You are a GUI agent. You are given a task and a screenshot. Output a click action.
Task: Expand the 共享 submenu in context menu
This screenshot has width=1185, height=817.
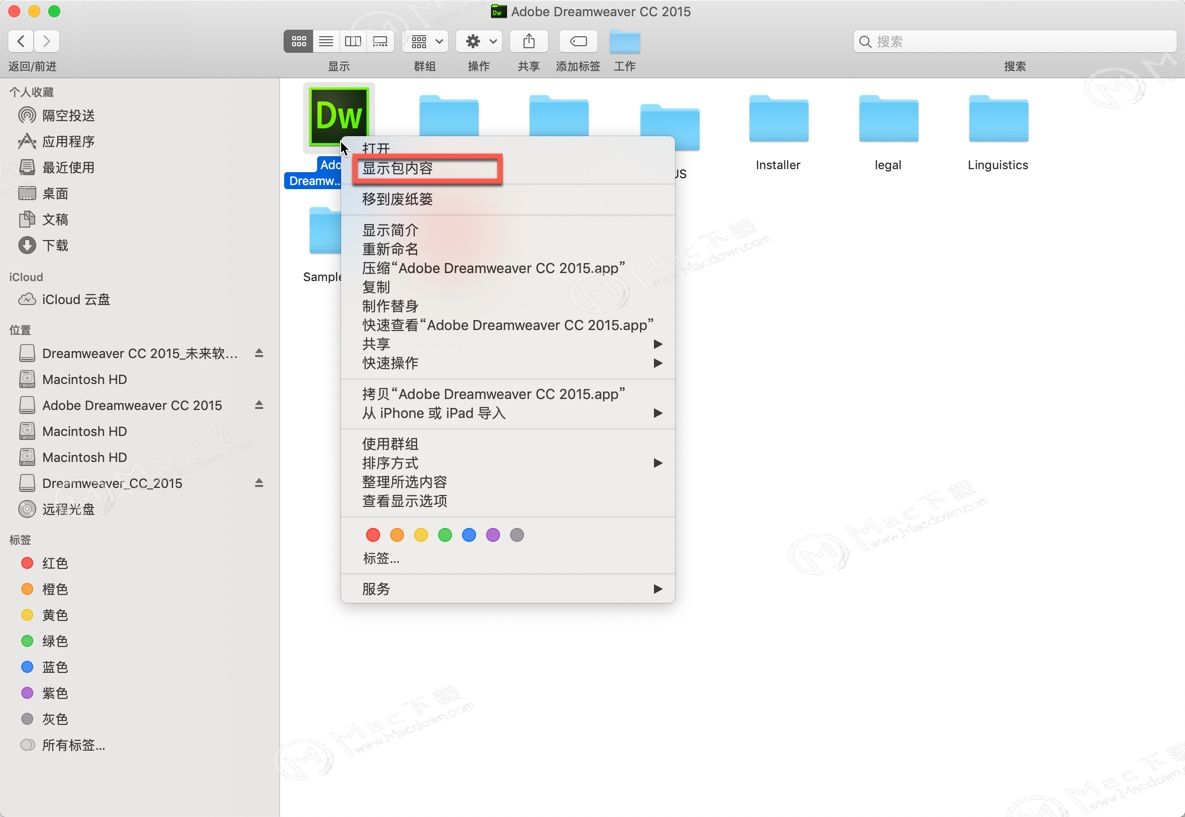508,344
